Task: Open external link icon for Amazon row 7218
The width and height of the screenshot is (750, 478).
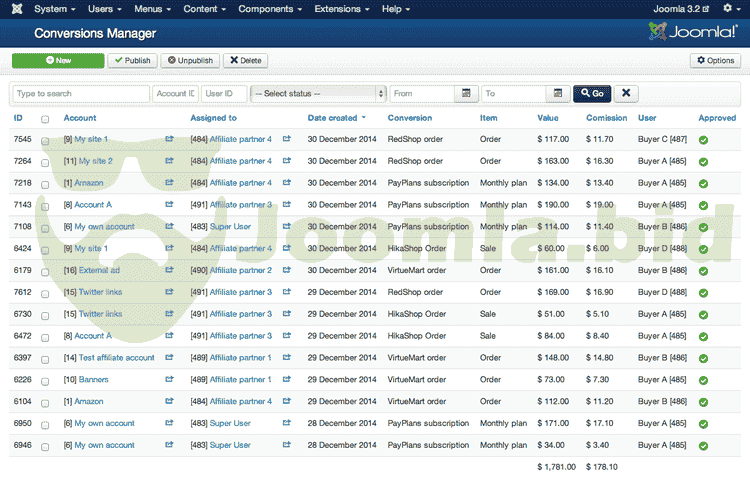Action: (x=169, y=183)
